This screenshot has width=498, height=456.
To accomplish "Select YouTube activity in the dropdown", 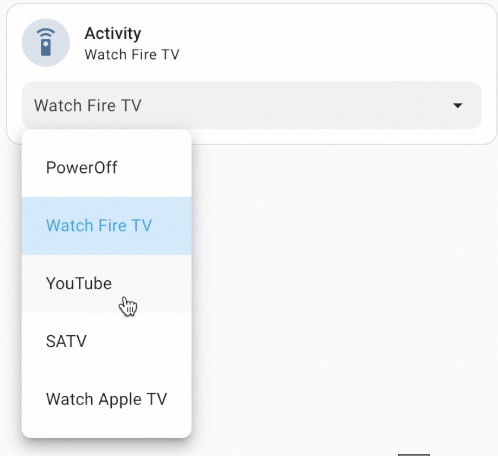I will pos(107,284).
